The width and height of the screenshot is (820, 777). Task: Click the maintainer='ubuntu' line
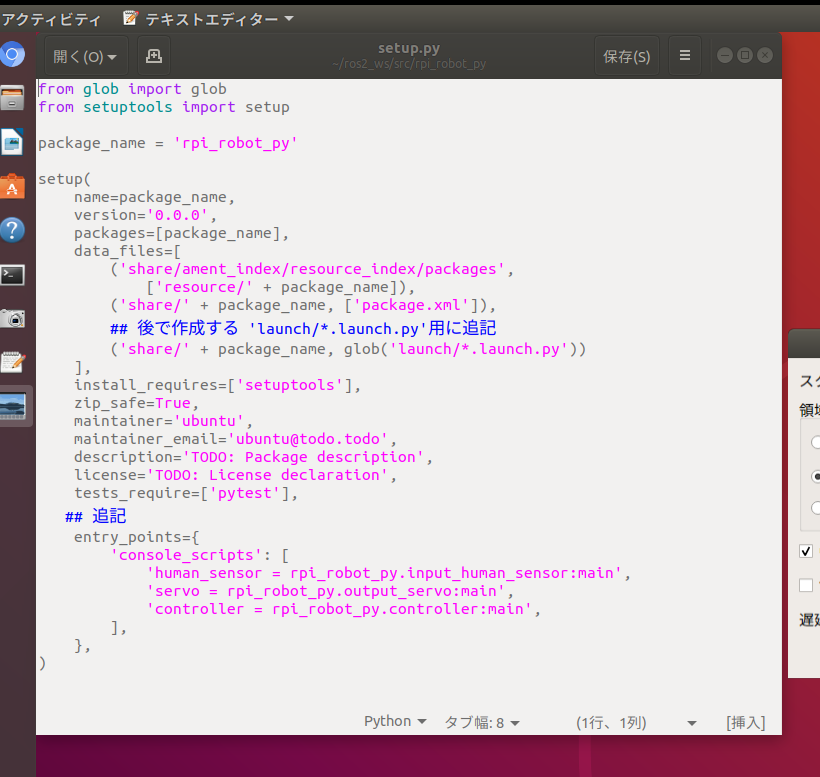[163, 421]
